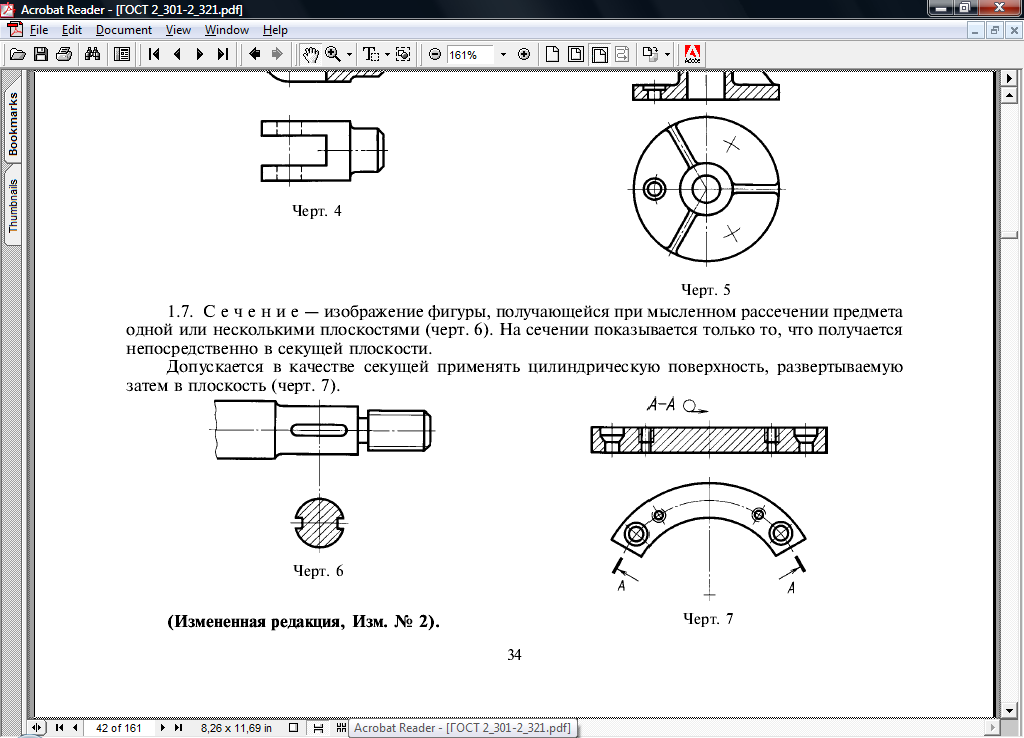Toggle navigation pane button in status bar
Screen dimensions: 1024x738
37,728
